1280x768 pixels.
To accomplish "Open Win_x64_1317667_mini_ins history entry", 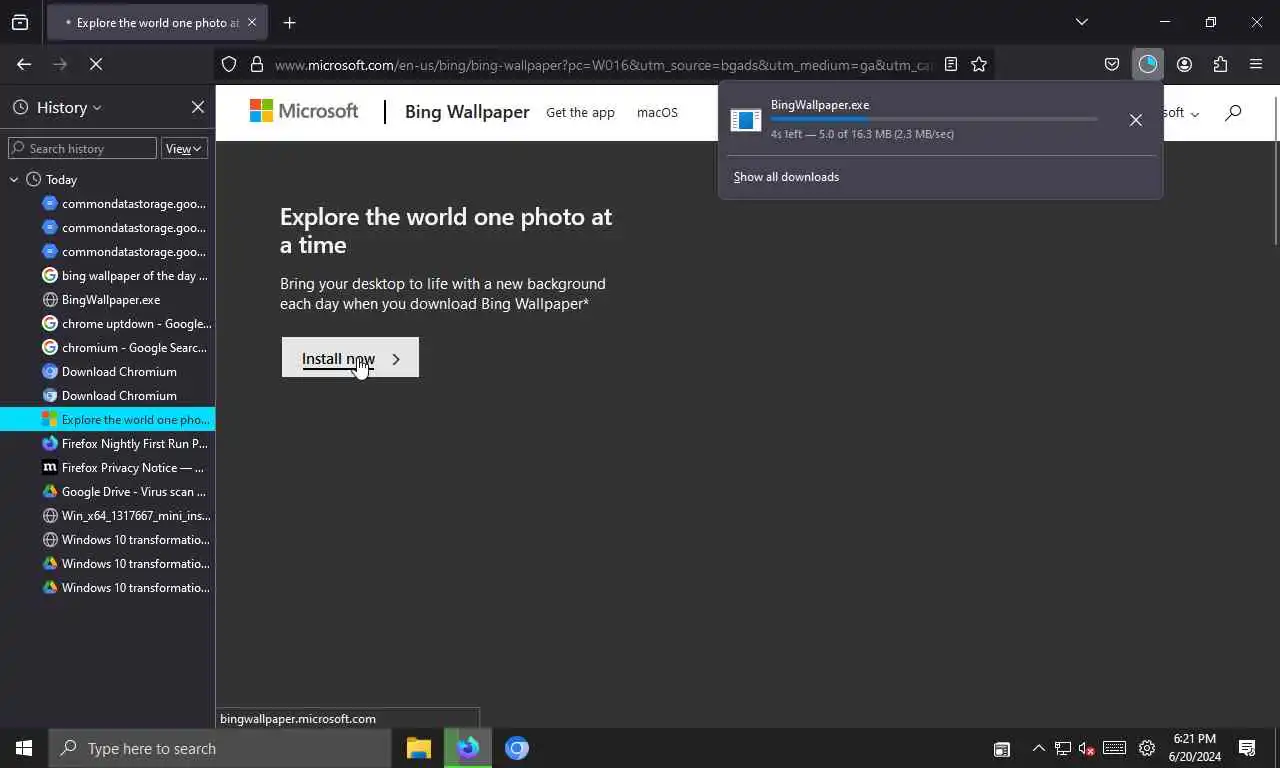I will (x=126, y=516).
